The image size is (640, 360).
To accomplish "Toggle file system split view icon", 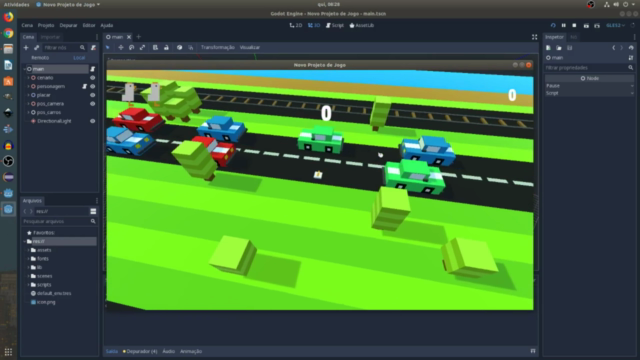I will (93, 211).
